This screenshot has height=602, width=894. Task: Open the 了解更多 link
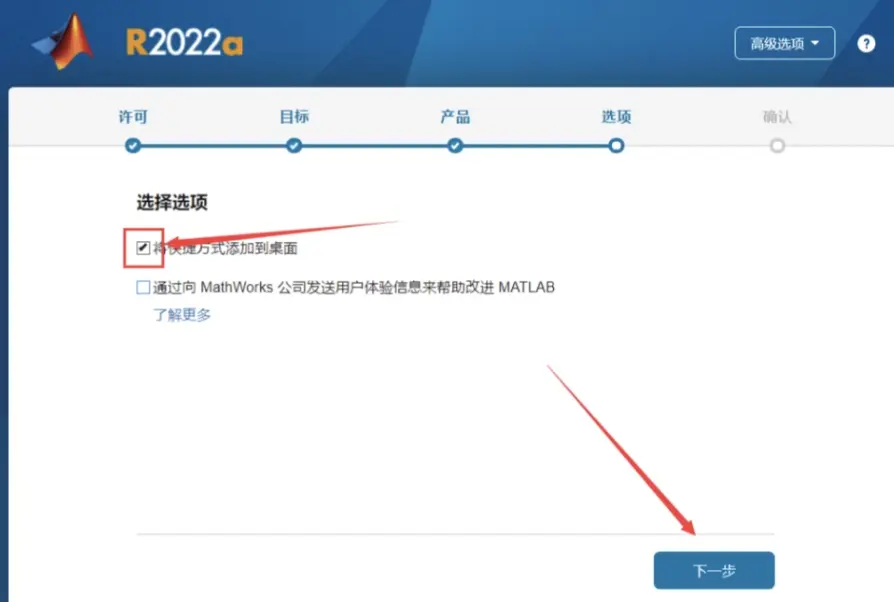point(182,315)
